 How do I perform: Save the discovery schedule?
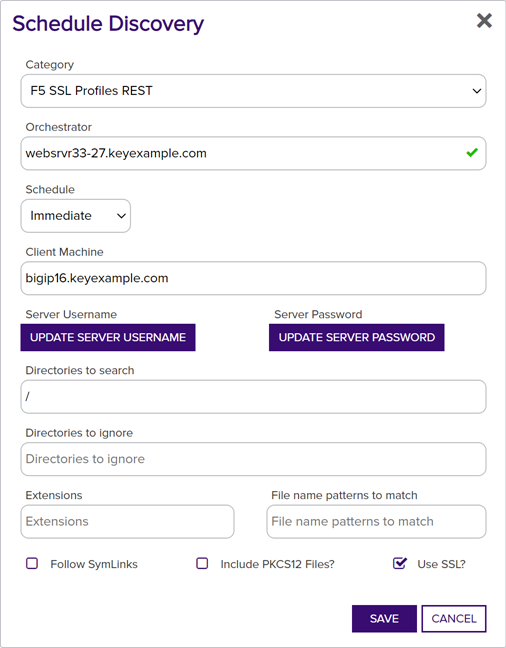tap(384, 619)
